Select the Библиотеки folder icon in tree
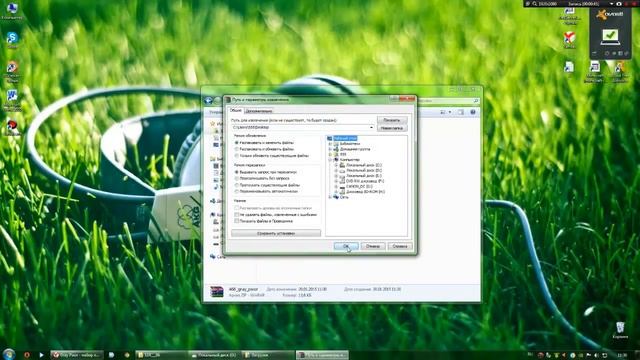 click(336, 144)
